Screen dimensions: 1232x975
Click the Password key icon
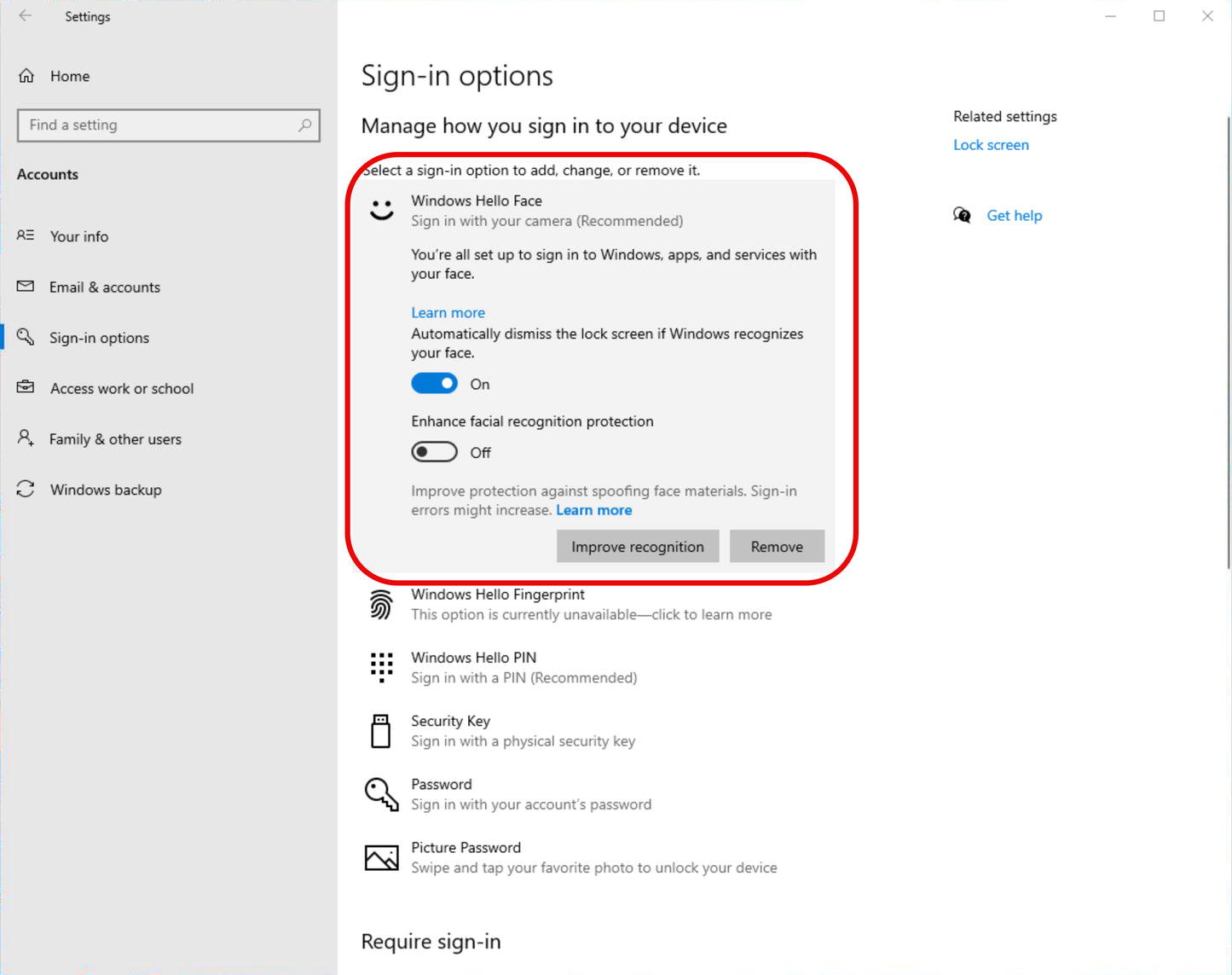point(381,793)
